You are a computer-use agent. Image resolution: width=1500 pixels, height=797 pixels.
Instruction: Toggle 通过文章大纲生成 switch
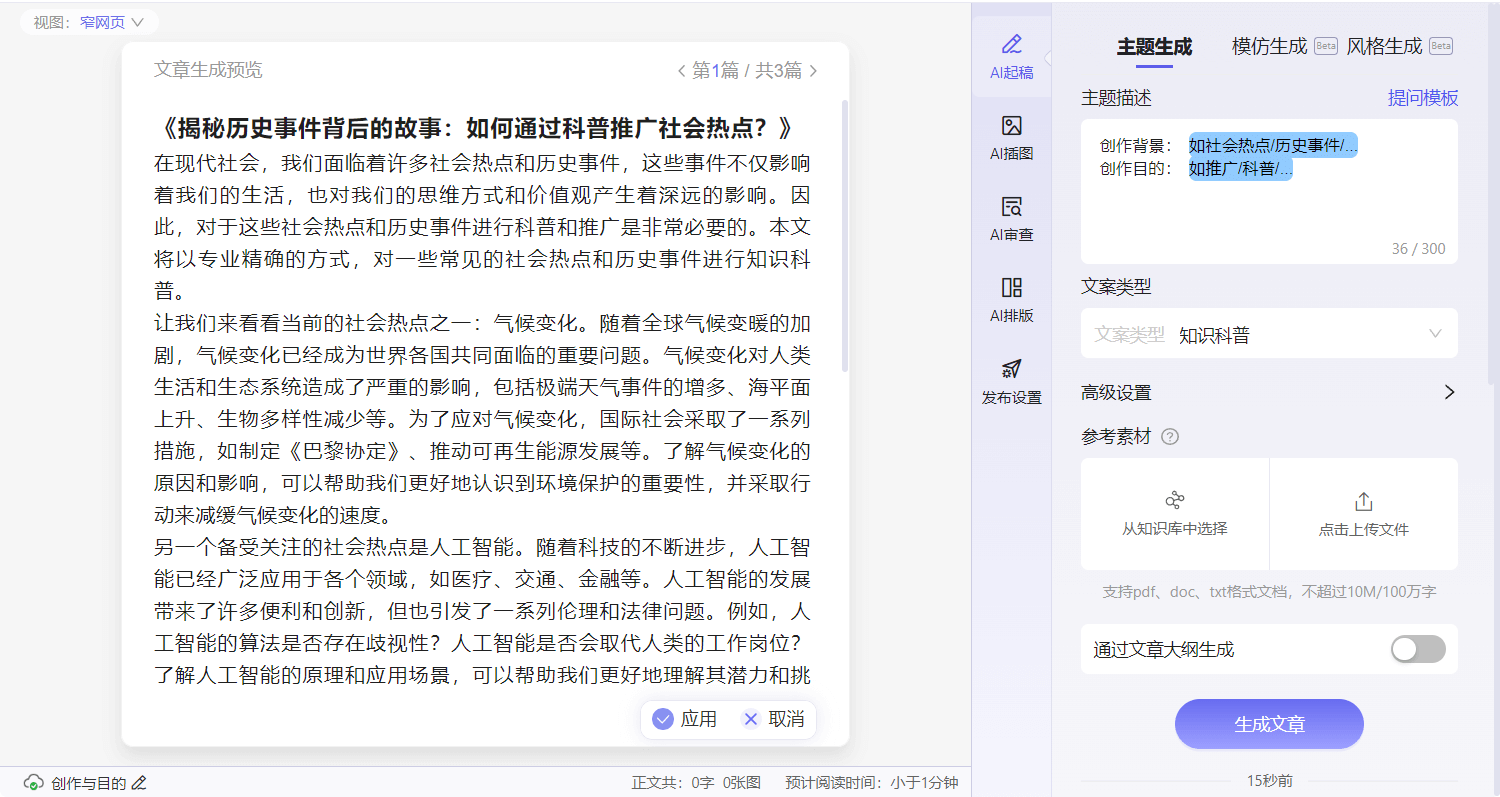pyautogui.click(x=1418, y=649)
